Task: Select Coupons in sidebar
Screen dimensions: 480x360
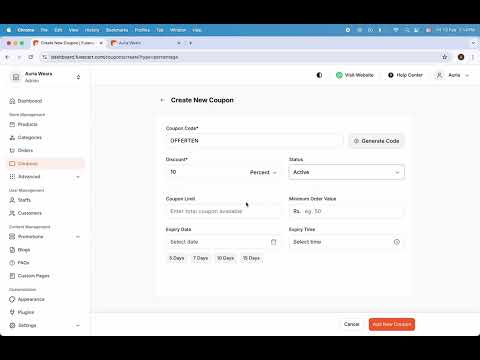Action: pos(45,163)
